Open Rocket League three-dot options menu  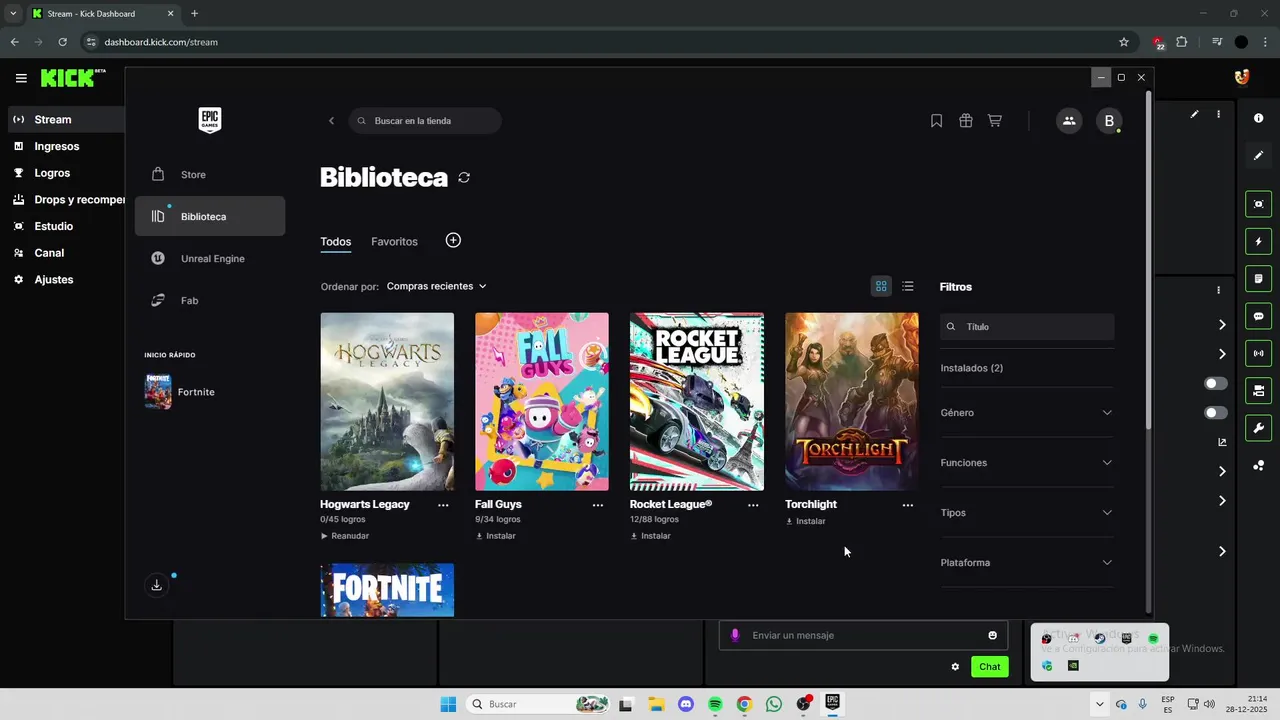(753, 505)
